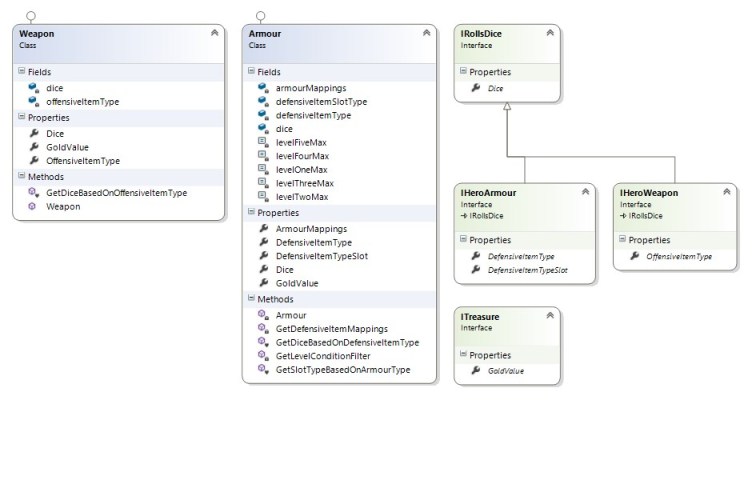The image size is (756, 480).
Task: Collapse the IRollsDice interface chevron
Action: point(549,34)
